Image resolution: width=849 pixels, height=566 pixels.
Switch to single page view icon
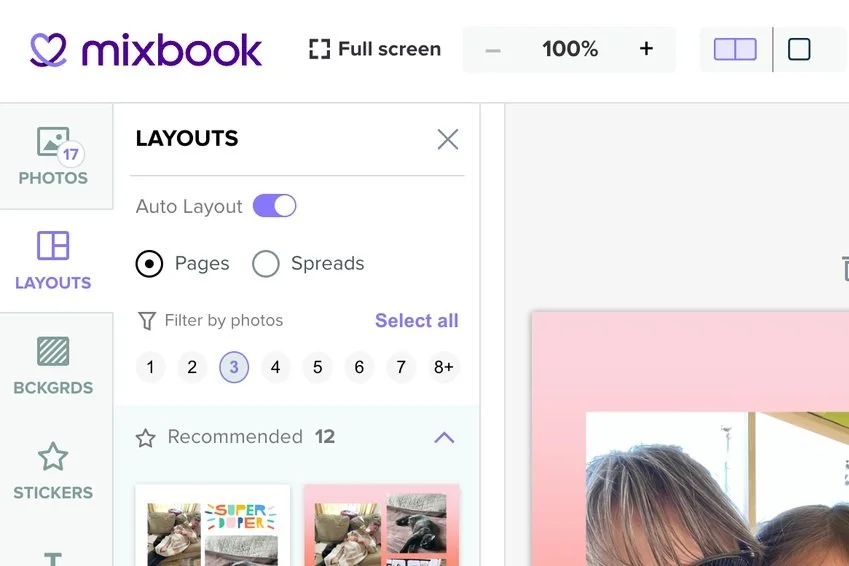point(799,49)
